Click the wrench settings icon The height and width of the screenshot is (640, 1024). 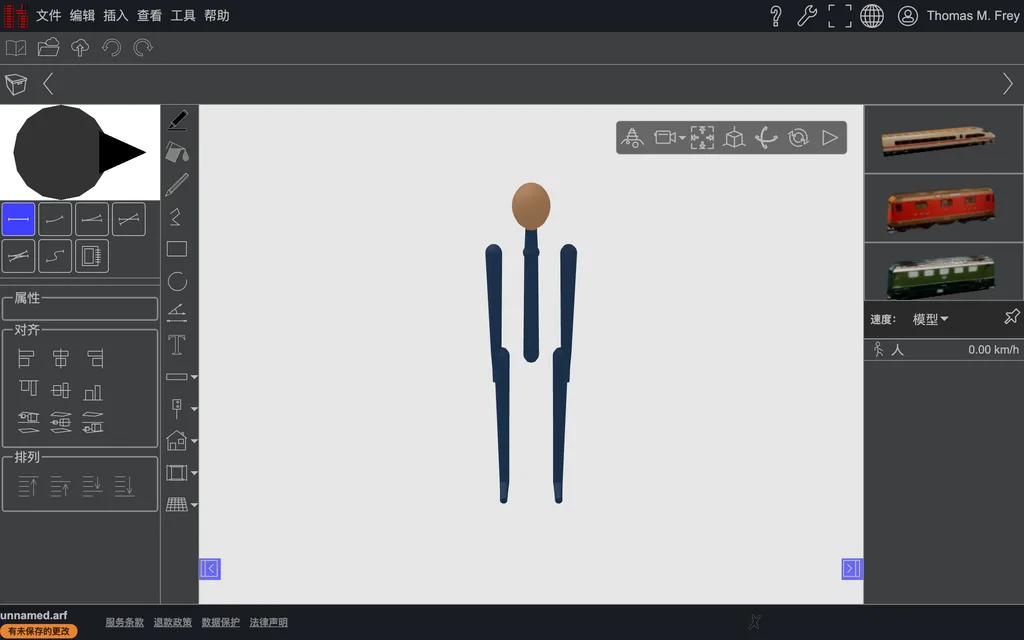click(x=807, y=16)
